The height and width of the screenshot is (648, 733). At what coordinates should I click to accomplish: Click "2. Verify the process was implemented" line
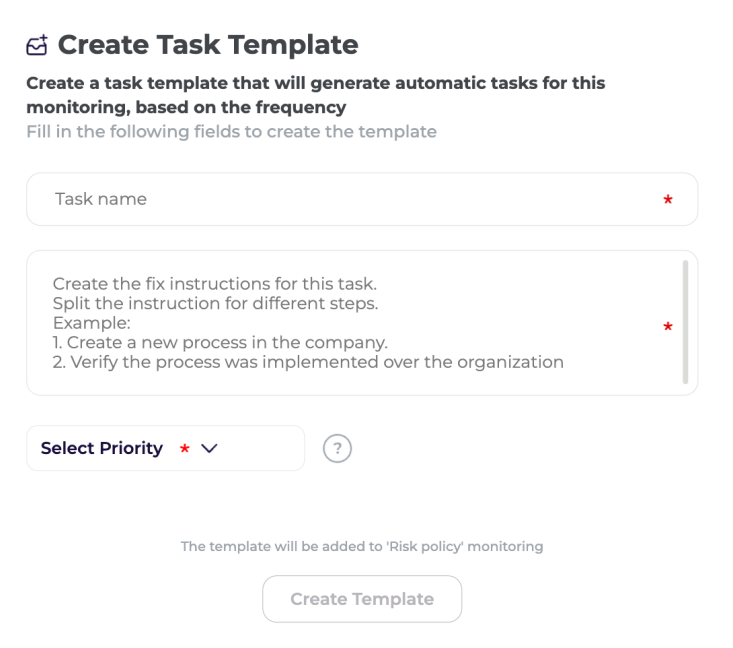point(308,362)
